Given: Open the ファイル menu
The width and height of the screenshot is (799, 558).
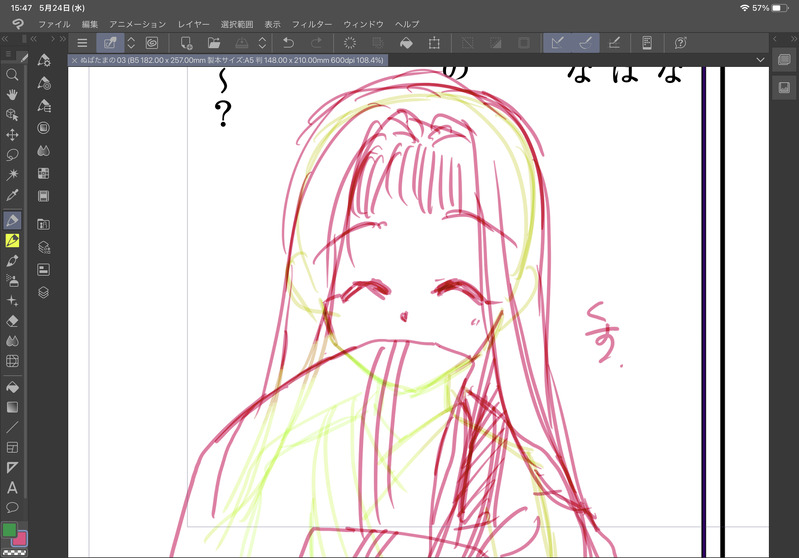Looking at the screenshot, I should [54, 24].
